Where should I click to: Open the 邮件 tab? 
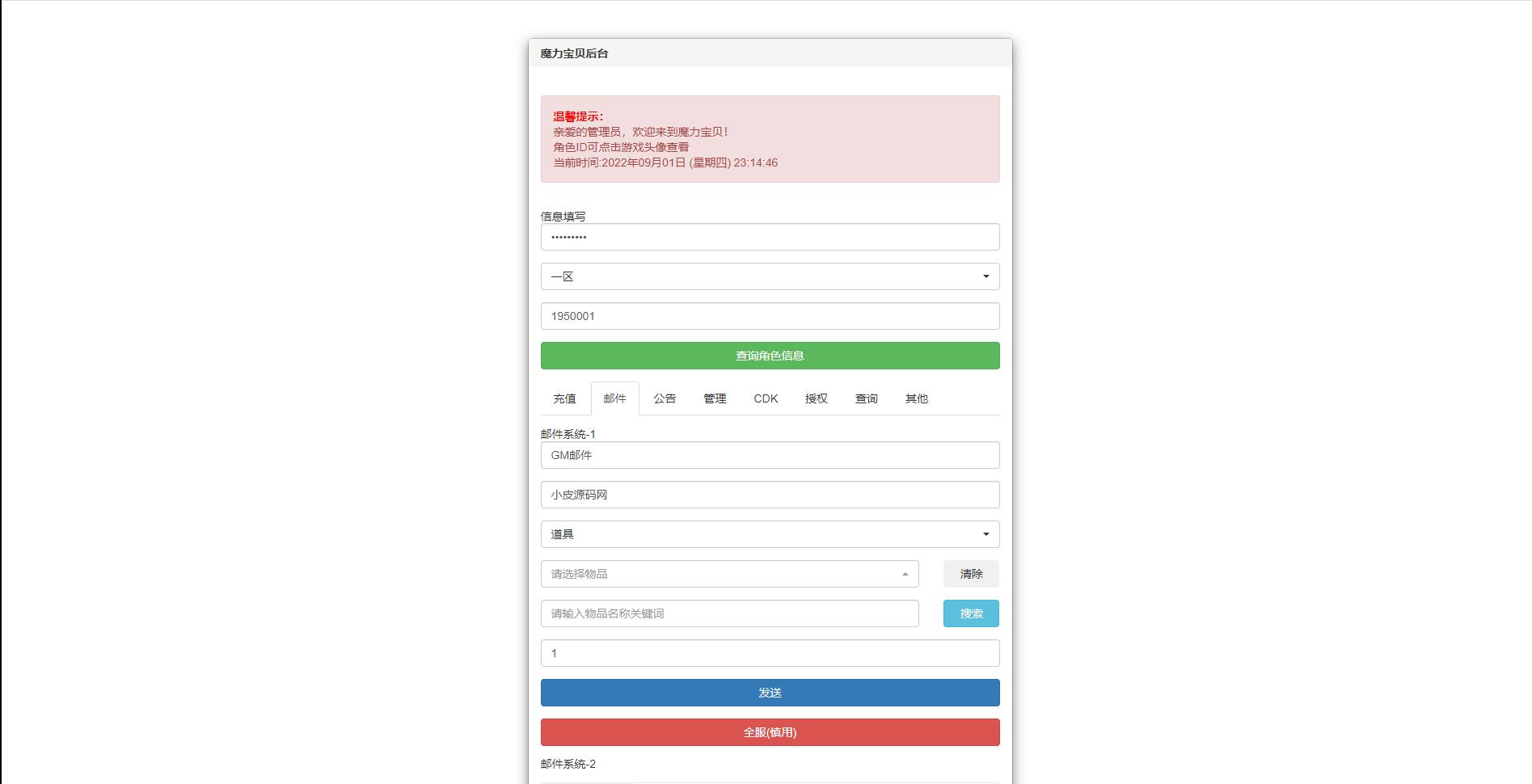tap(614, 398)
